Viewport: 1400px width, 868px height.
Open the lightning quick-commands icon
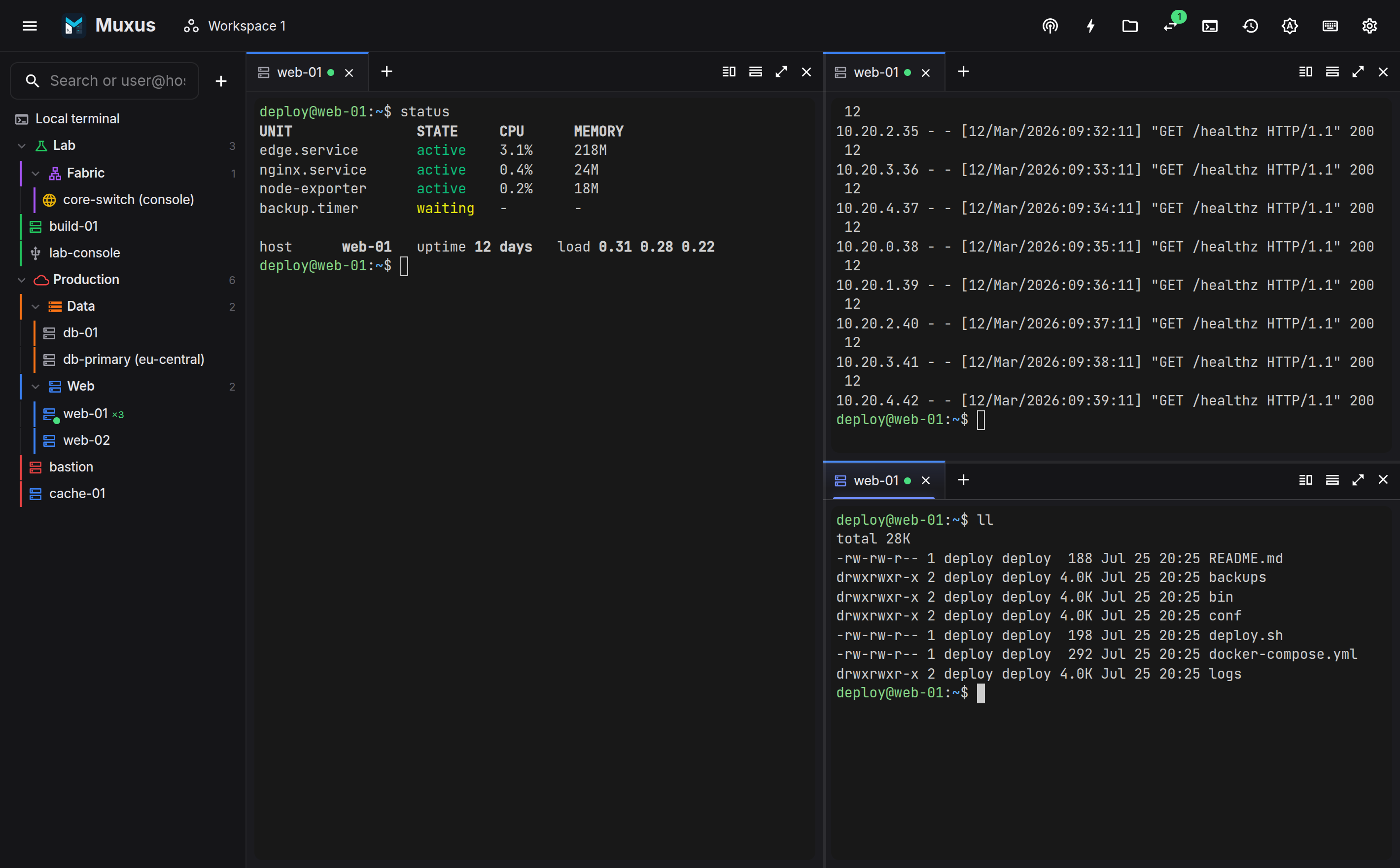click(x=1090, y=26)
